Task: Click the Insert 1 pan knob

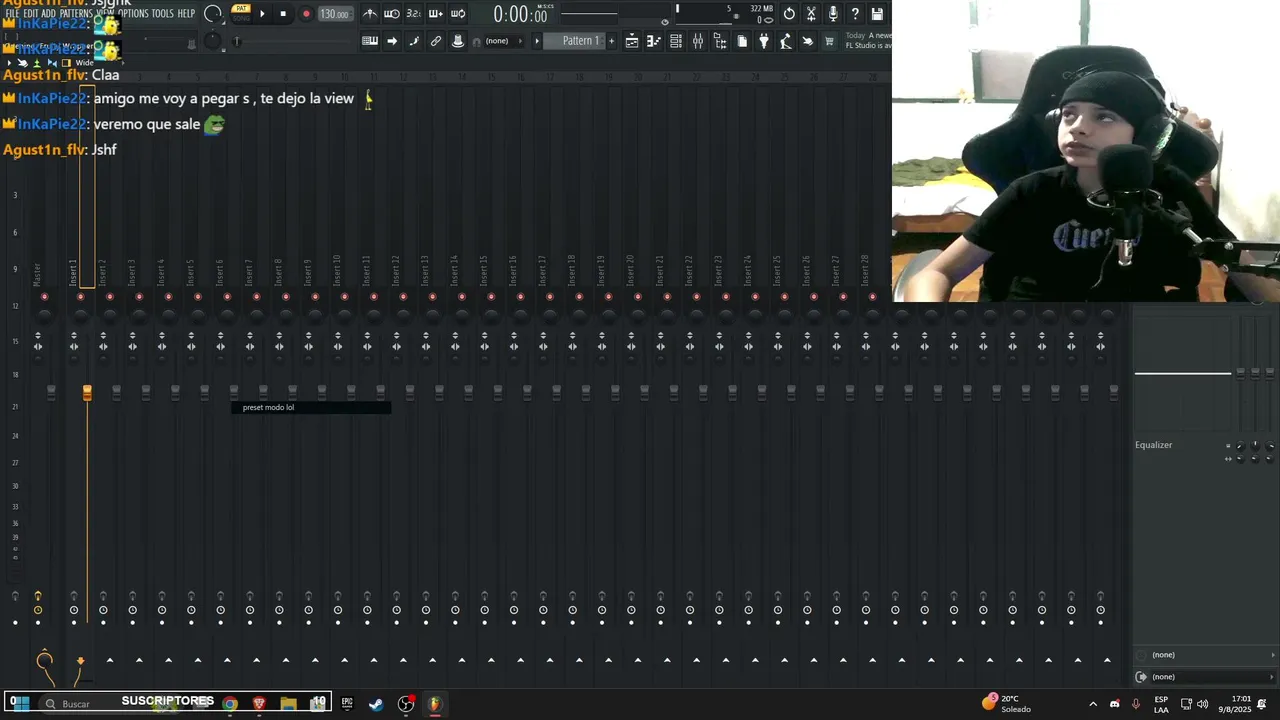Action: tap(81, 314)
